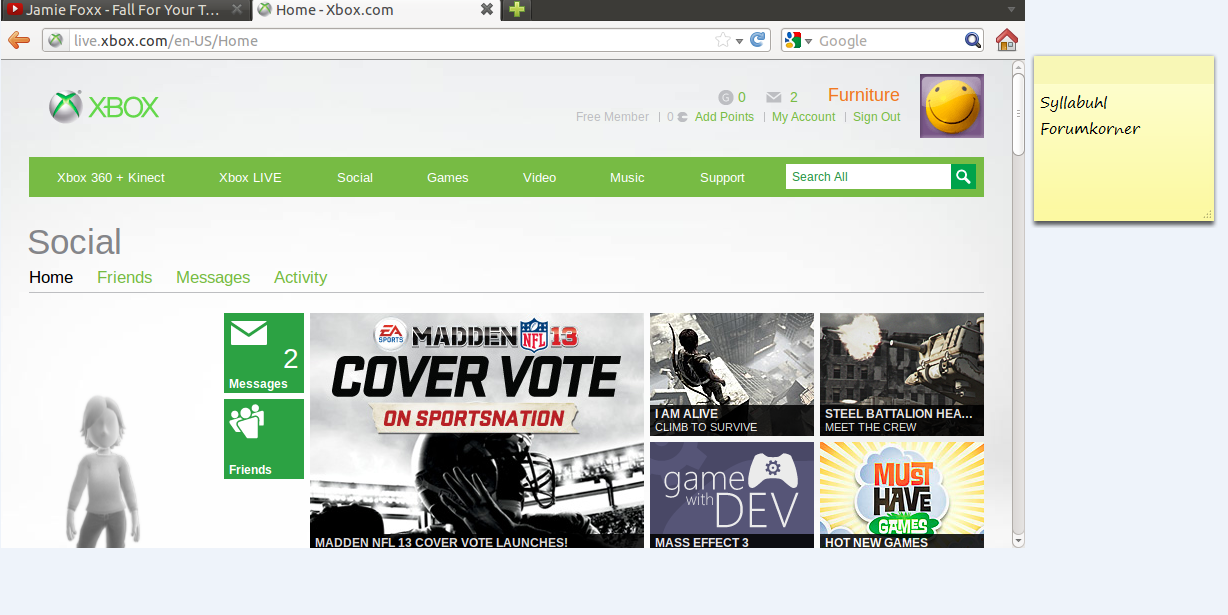
Task: Bookmark this page with the star icon
Action: tap(723, 40)
